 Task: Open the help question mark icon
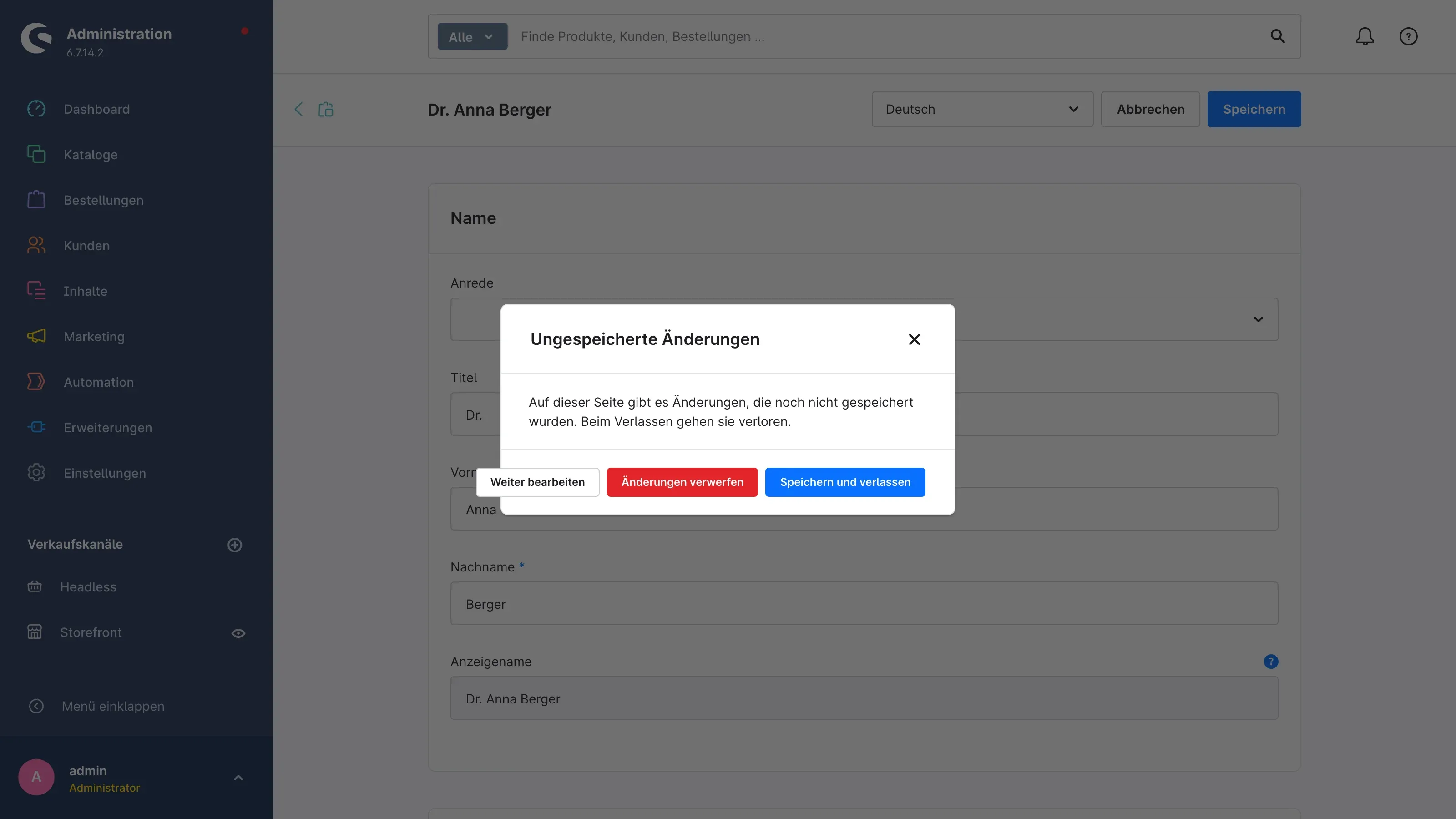click(x=1408, y=37)
